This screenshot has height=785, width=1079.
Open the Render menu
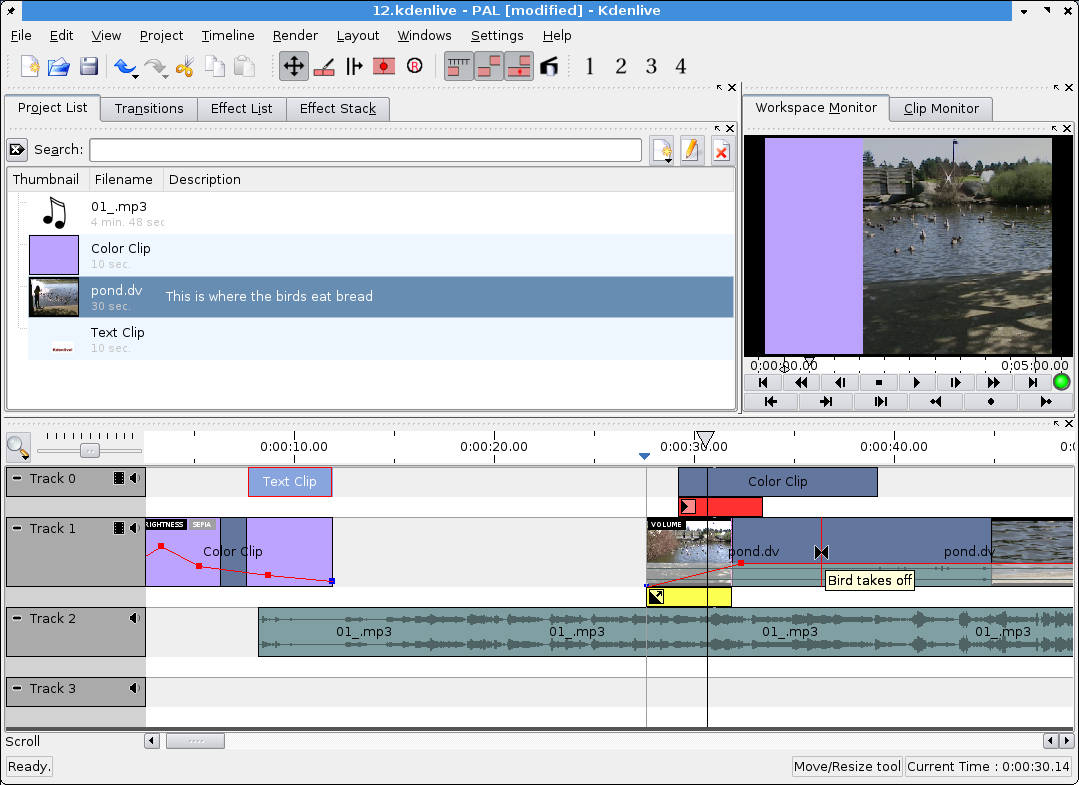295,36
